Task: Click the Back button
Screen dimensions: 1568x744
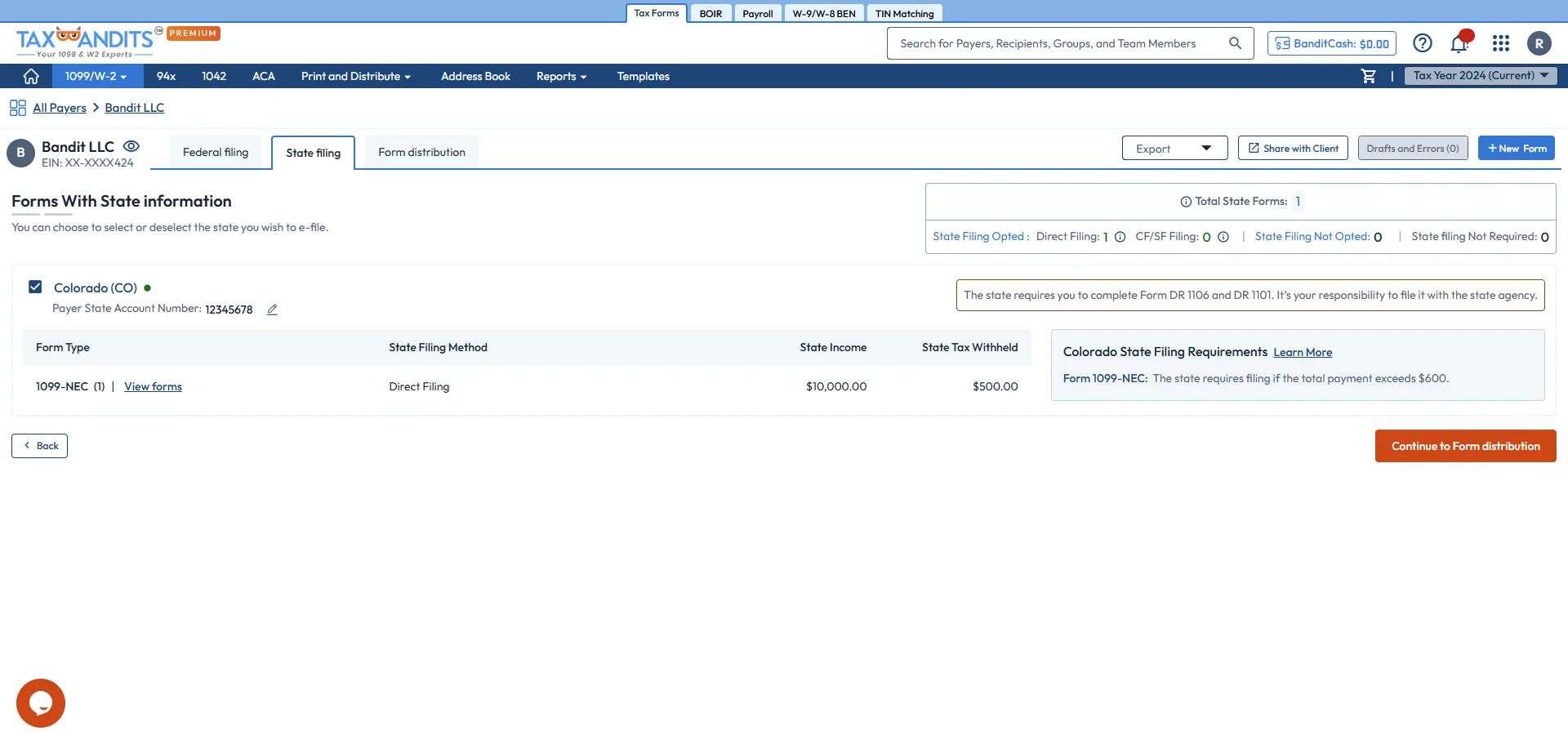Action: [39, 446]
